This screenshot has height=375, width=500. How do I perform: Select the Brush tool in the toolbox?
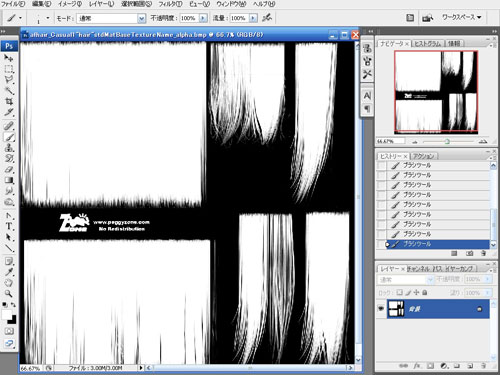pyautogui.click(x=9, y=137)
